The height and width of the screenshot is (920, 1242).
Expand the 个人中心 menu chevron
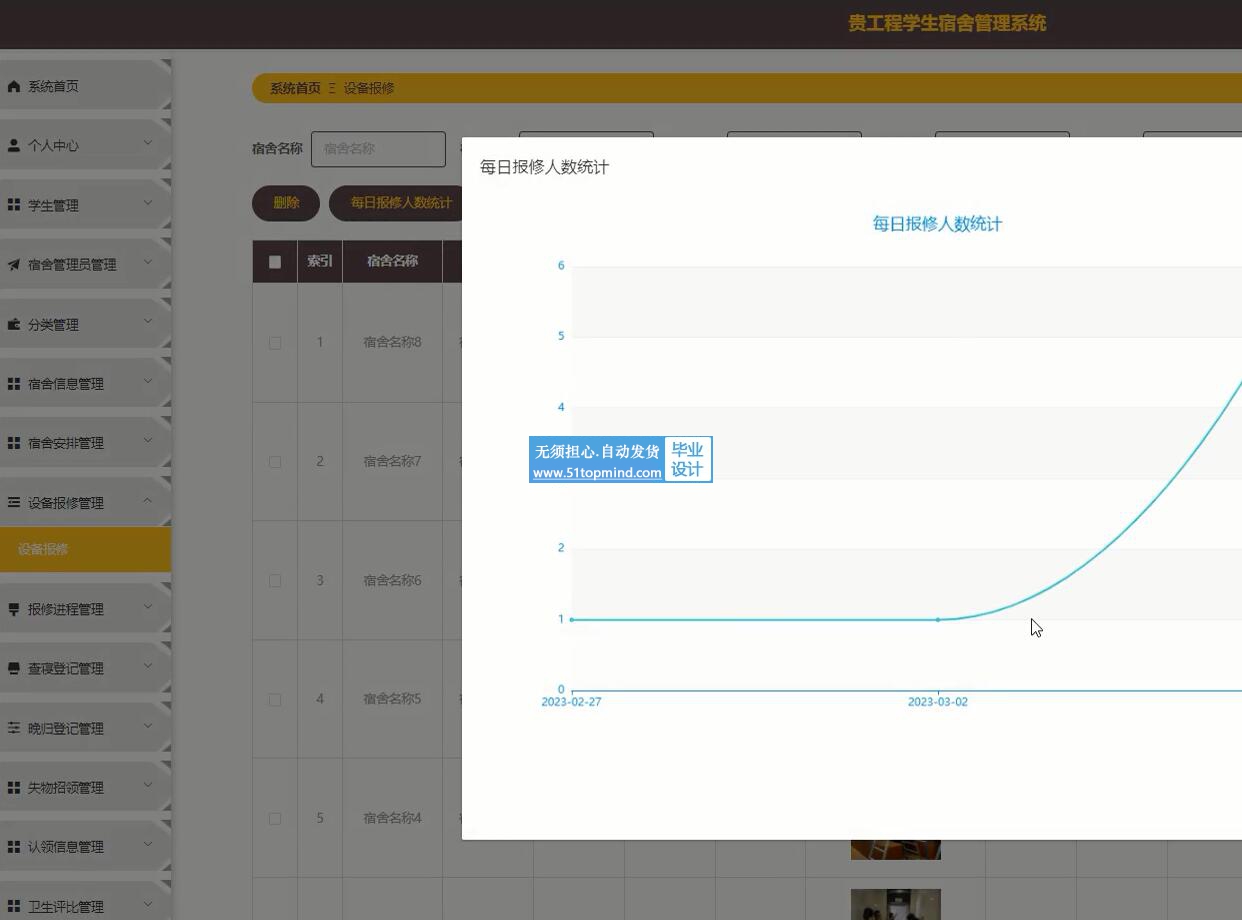point(148,143)
